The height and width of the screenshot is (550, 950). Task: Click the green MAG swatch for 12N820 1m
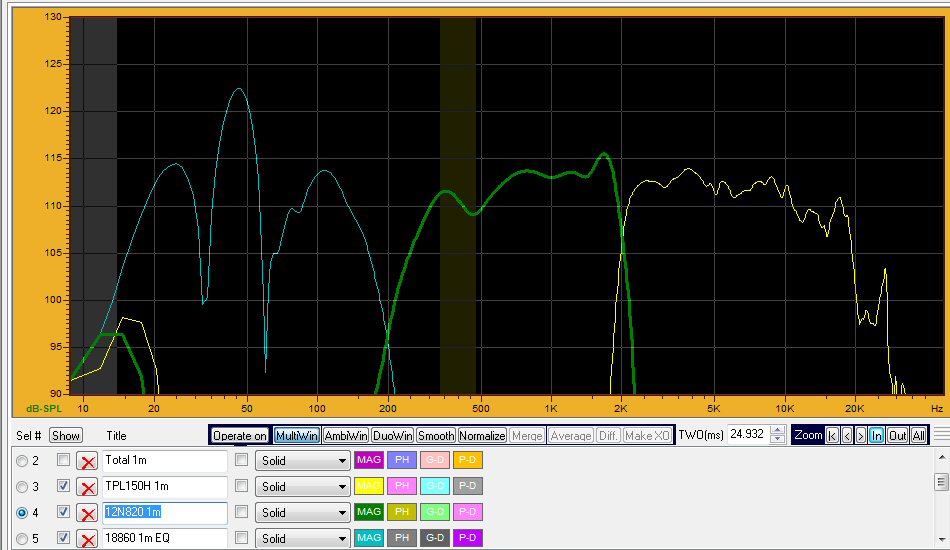click(369, 512)
